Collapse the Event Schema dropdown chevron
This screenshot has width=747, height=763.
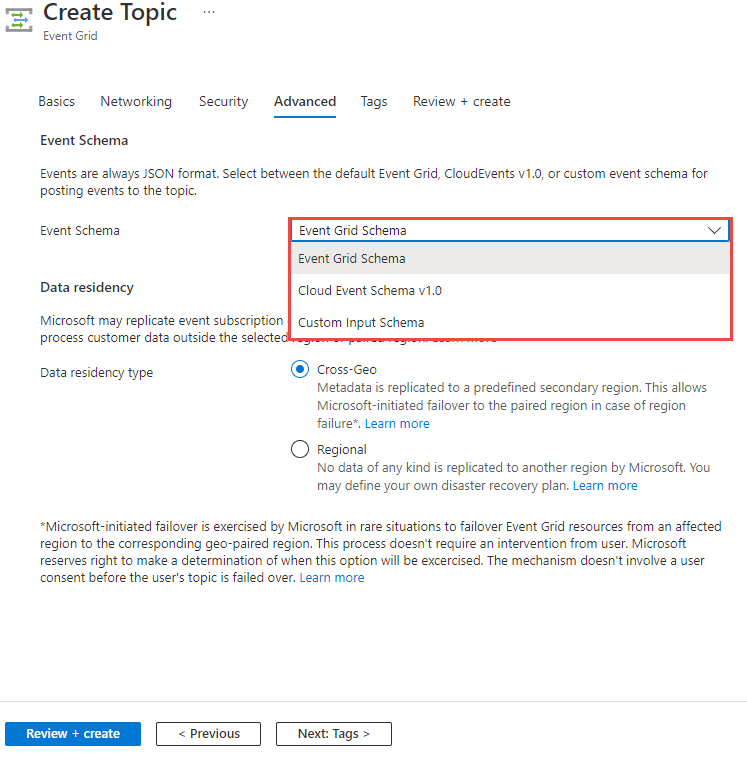pyautogui.click(x=714, y=231)
